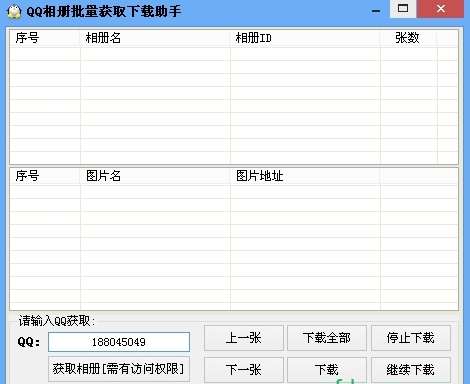Close the QQ相册批量获取下载助手 window
This screenshot has width=470, height=384.
click(440, 9)
